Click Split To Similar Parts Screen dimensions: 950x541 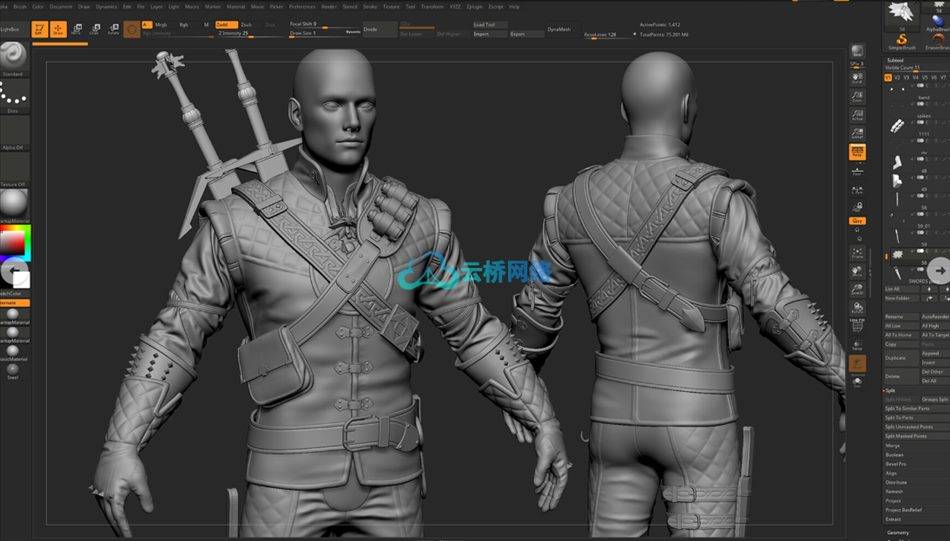pos(916,408)
